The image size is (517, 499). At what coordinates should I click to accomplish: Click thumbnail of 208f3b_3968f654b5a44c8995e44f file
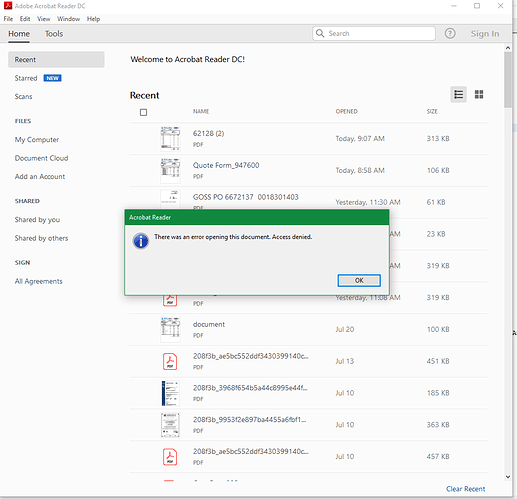[x=170, y=393]
